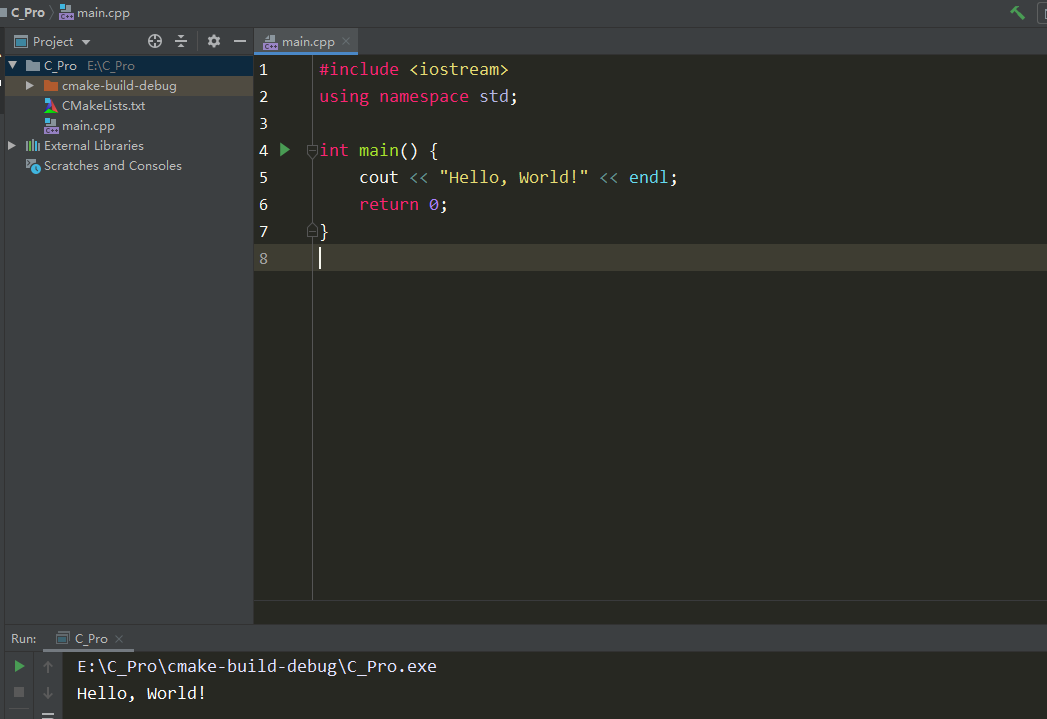The image size is (1047, 719).
Task: Fold the main function at line 4
Action: 312,151
